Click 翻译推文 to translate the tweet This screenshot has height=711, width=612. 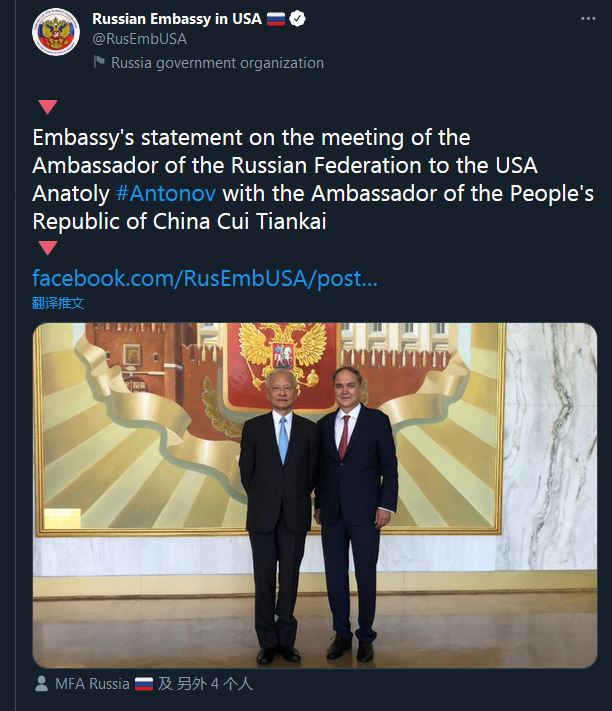click(58, 302)
